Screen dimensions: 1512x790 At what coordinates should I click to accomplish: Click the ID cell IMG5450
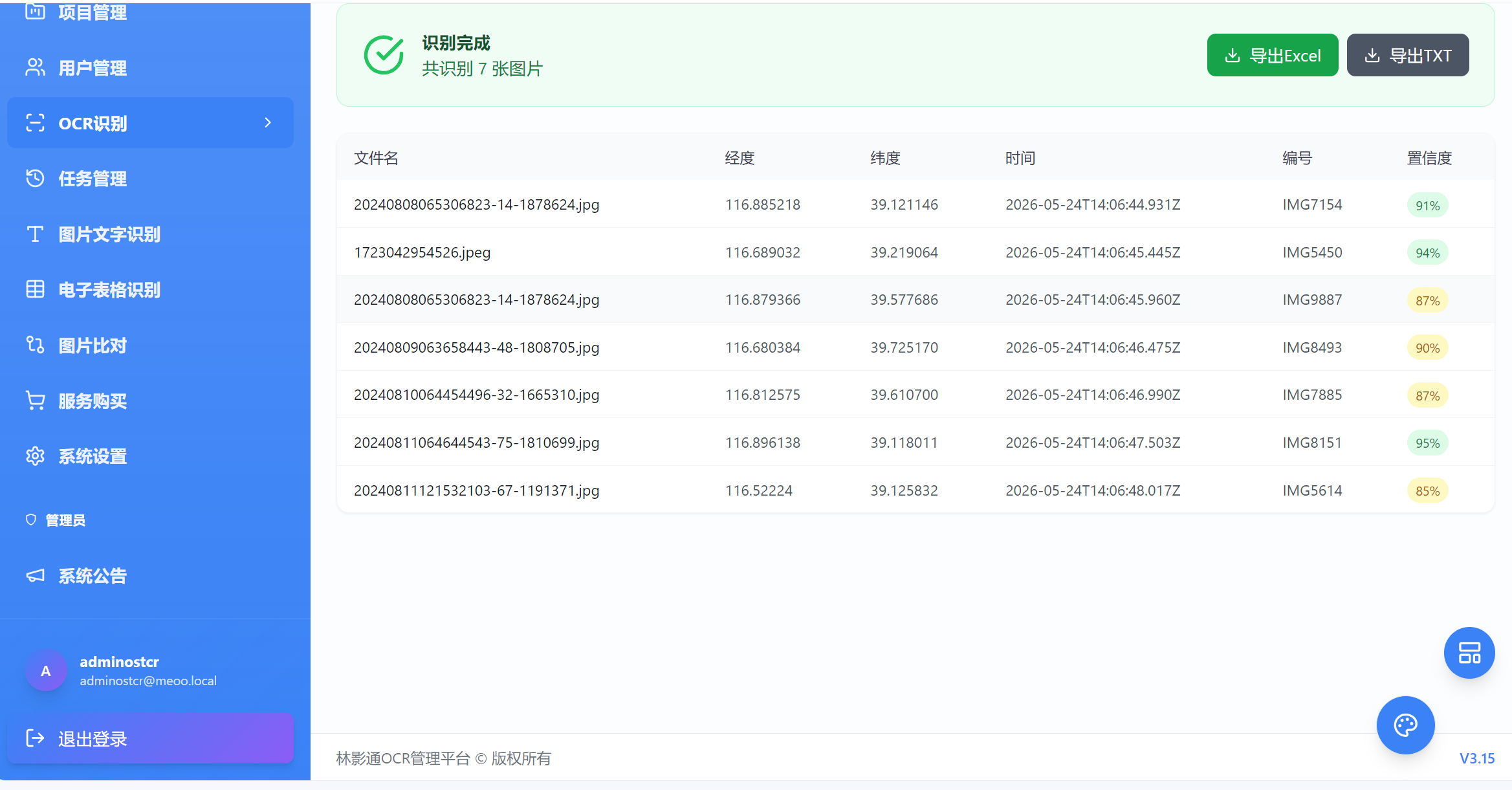(x=1312, y=252)
